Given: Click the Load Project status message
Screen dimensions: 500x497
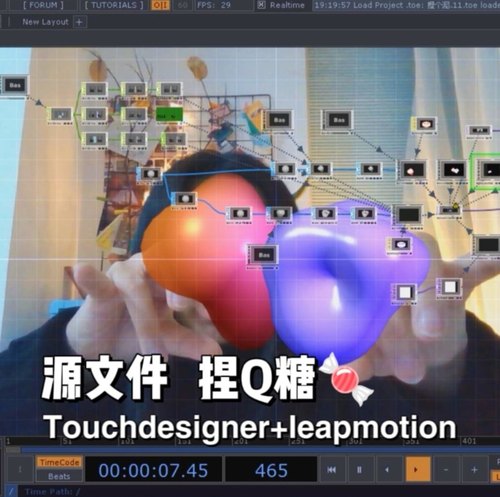Looking at the screenshot, I should 407,5.
